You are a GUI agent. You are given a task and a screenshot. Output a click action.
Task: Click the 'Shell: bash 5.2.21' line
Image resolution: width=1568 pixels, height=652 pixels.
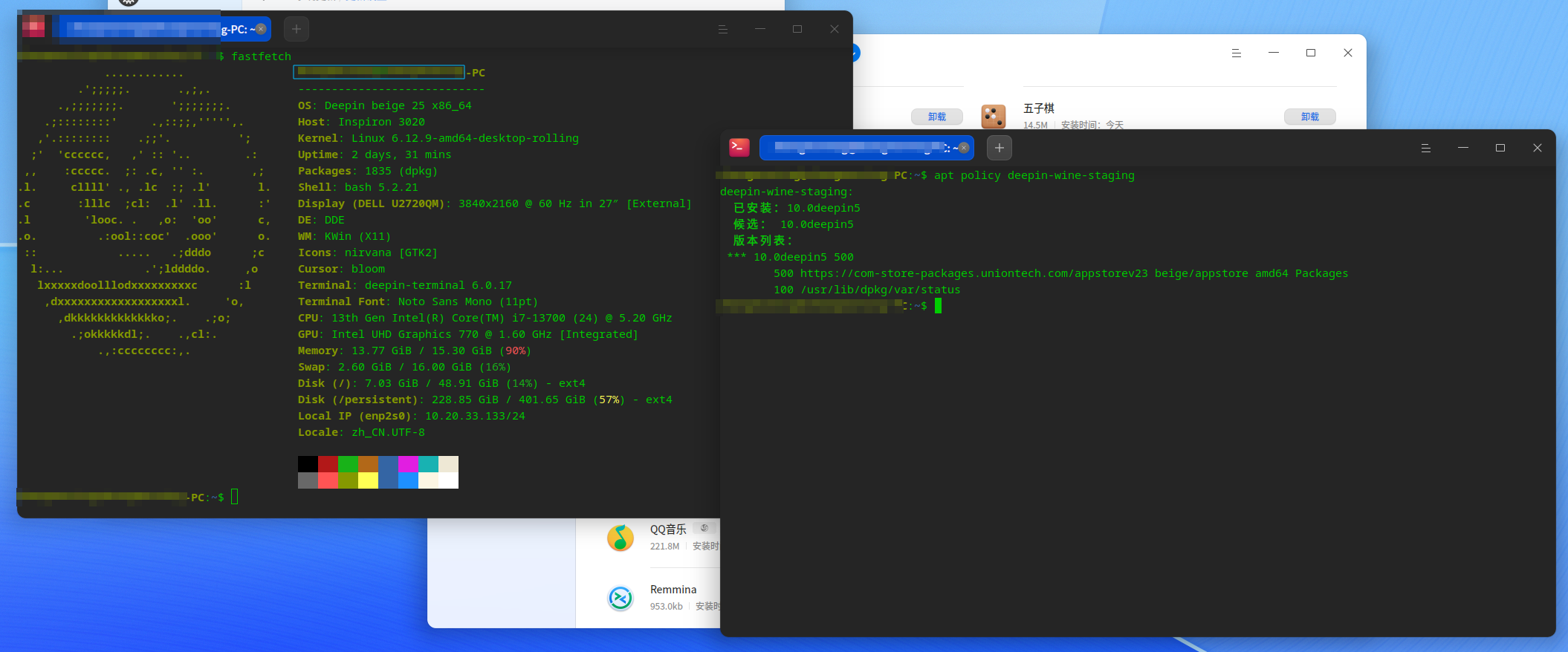click(x=358, y=187)
